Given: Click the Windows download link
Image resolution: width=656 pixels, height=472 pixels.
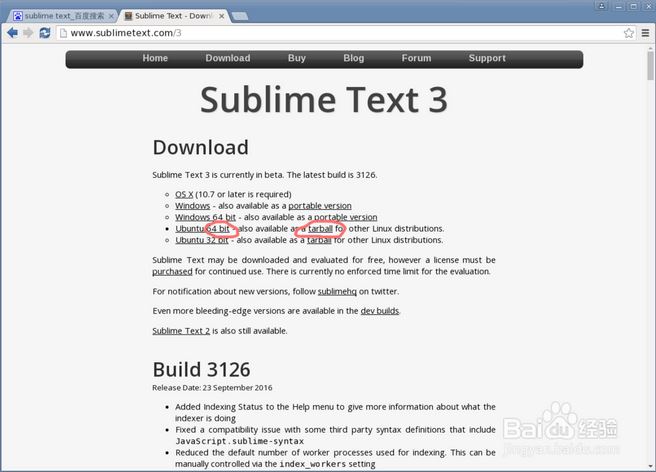Looking at the screenshot, I should 192,206.
